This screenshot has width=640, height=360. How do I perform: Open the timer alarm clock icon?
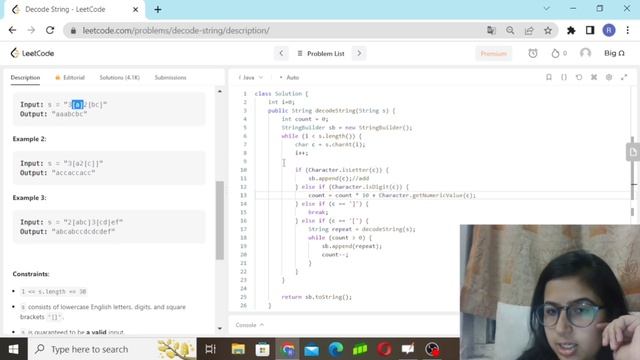point(533,53)
